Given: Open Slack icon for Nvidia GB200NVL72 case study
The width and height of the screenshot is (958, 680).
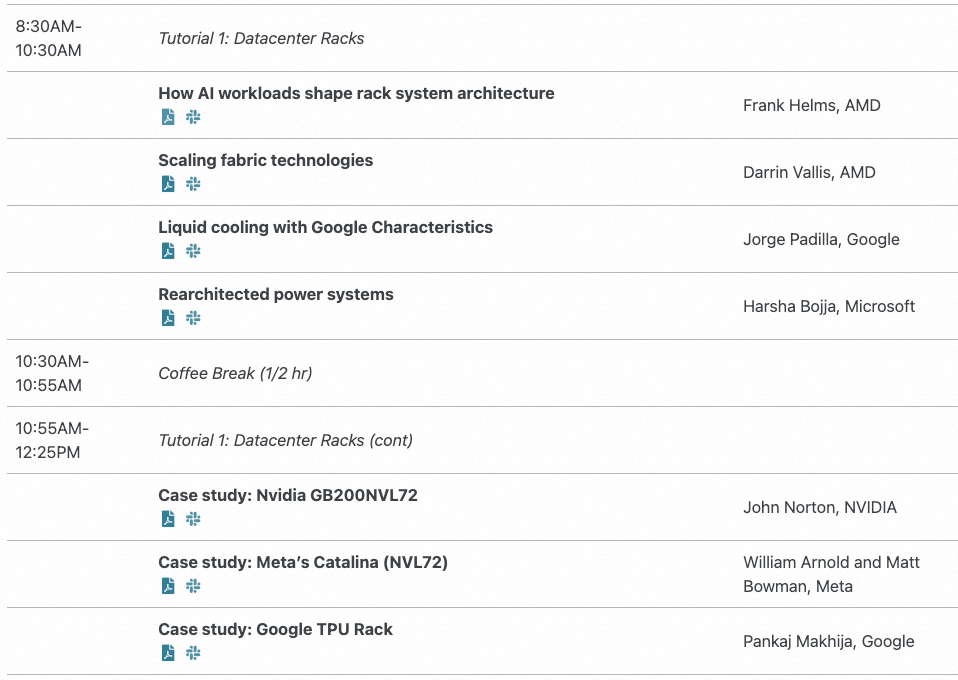Looking at the screenshot, I should point(193,519).
